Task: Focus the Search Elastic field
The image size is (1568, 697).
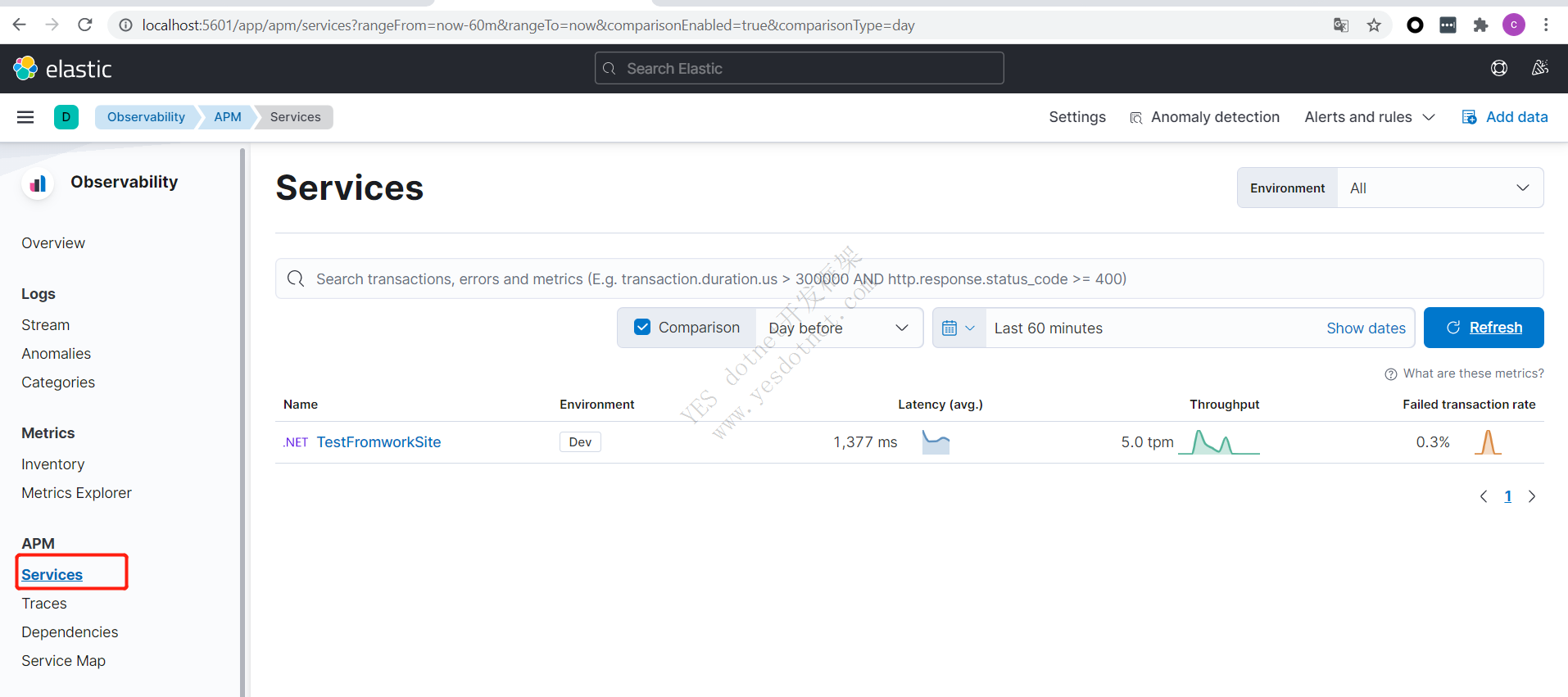Action: (800, 68)
